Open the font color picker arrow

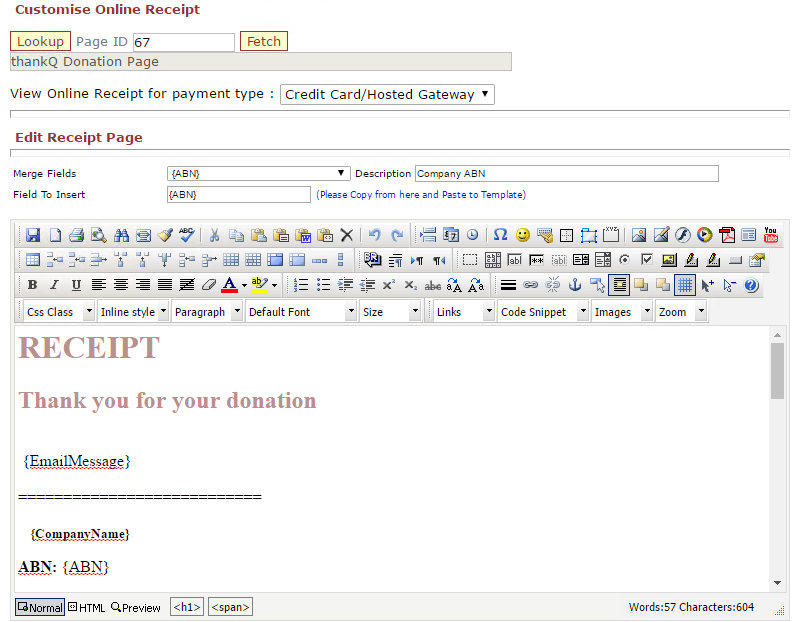[x=244, y=286]
